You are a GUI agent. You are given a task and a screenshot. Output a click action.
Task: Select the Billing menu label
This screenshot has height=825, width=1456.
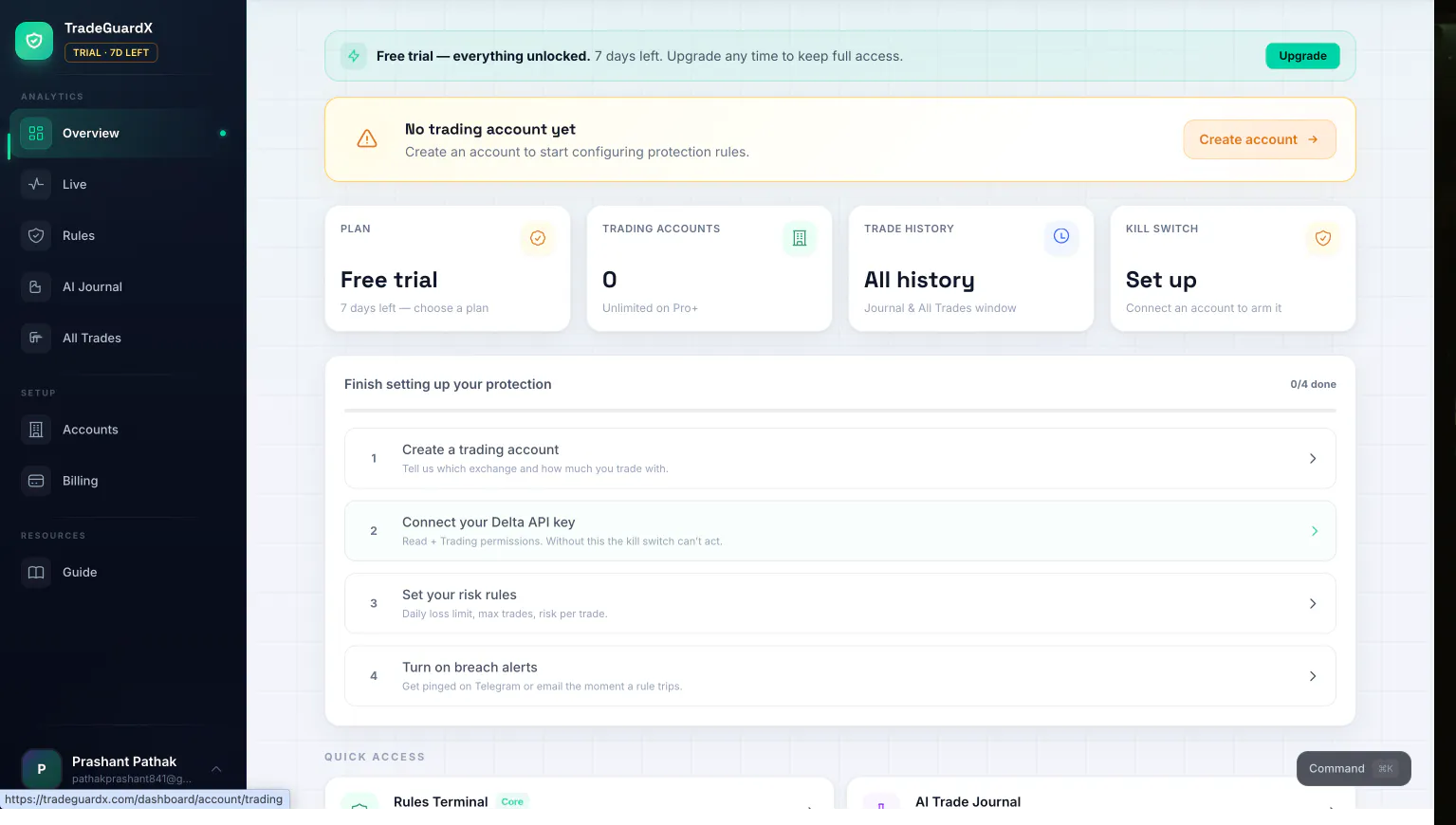81,481
